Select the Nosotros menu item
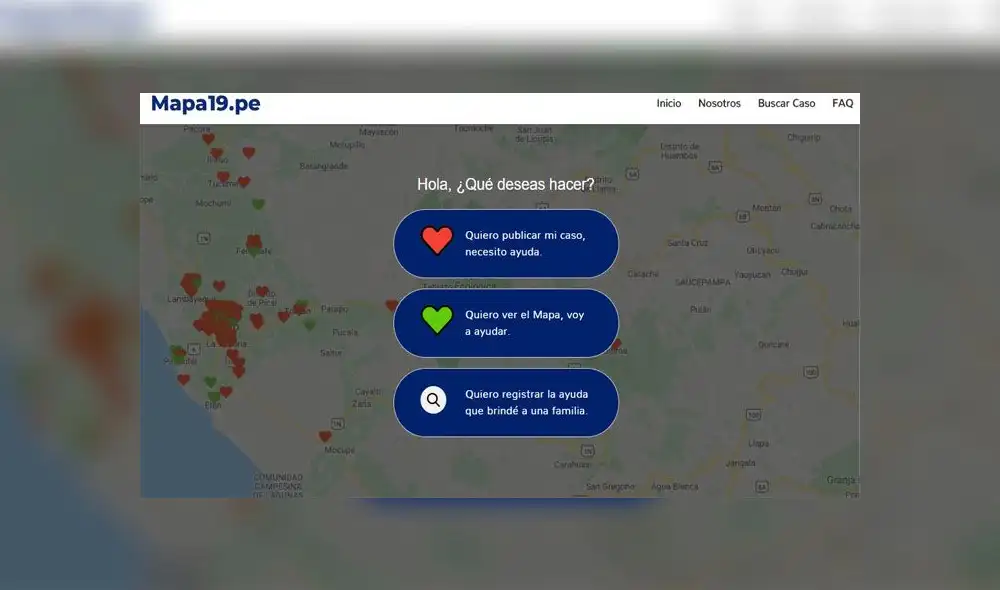1000x590 pixels. tap(719, 103)
